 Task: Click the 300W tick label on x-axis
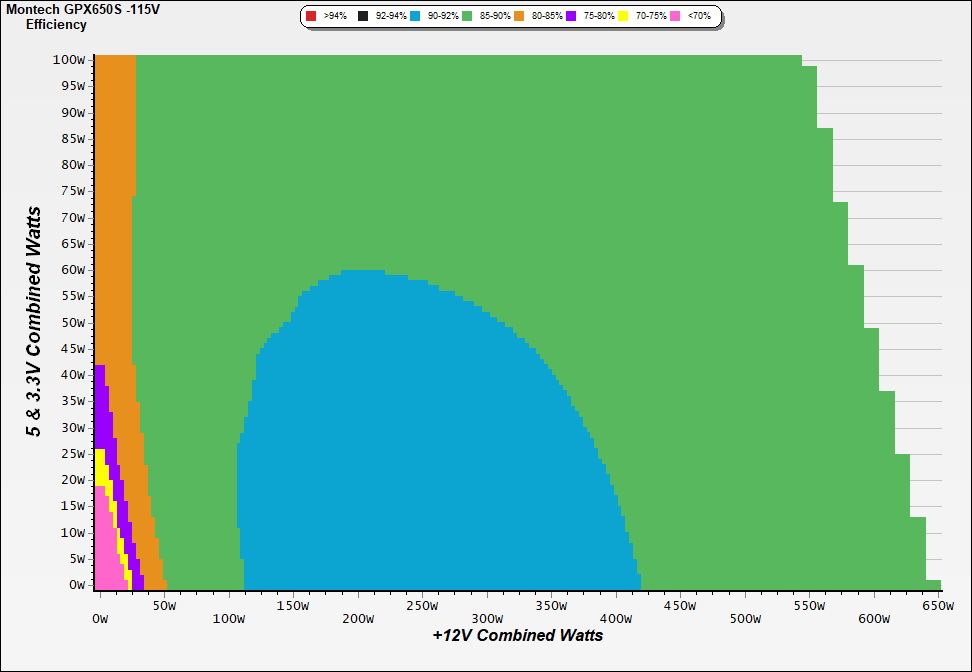pyautogui.click(x=487, y=605)
